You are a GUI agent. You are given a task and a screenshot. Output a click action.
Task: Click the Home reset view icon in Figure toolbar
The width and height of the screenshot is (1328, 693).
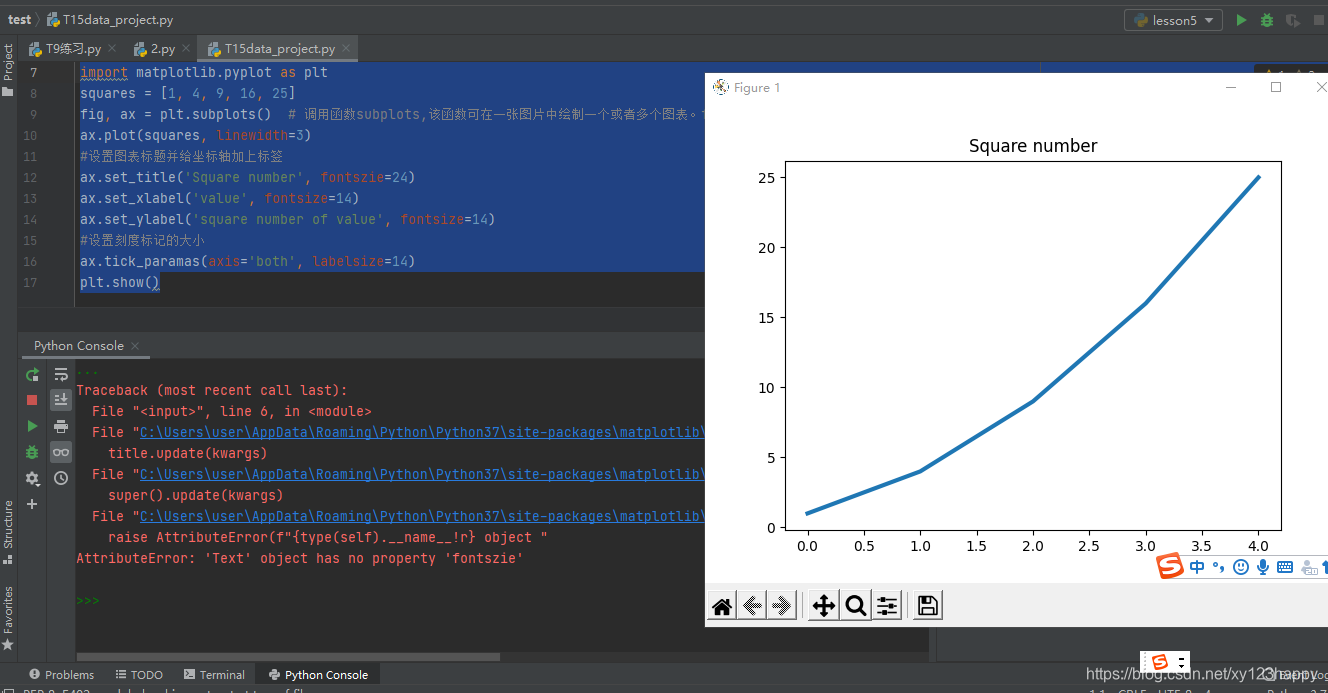coord(722,605)
